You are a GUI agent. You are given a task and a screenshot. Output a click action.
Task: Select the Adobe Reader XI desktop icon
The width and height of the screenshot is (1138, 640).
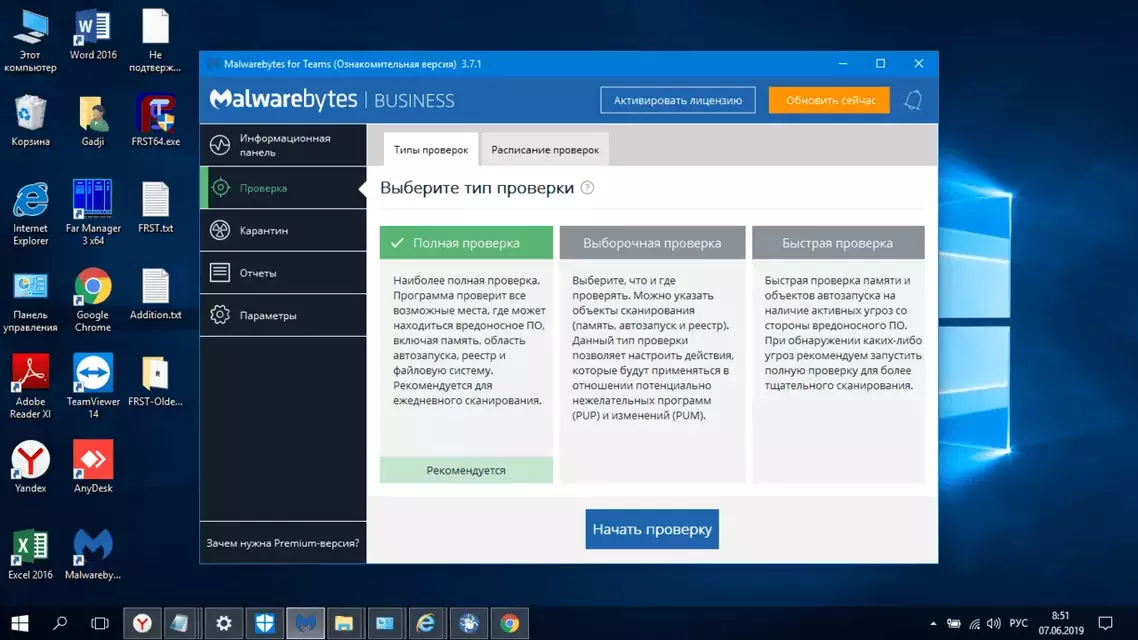point(30,387)
